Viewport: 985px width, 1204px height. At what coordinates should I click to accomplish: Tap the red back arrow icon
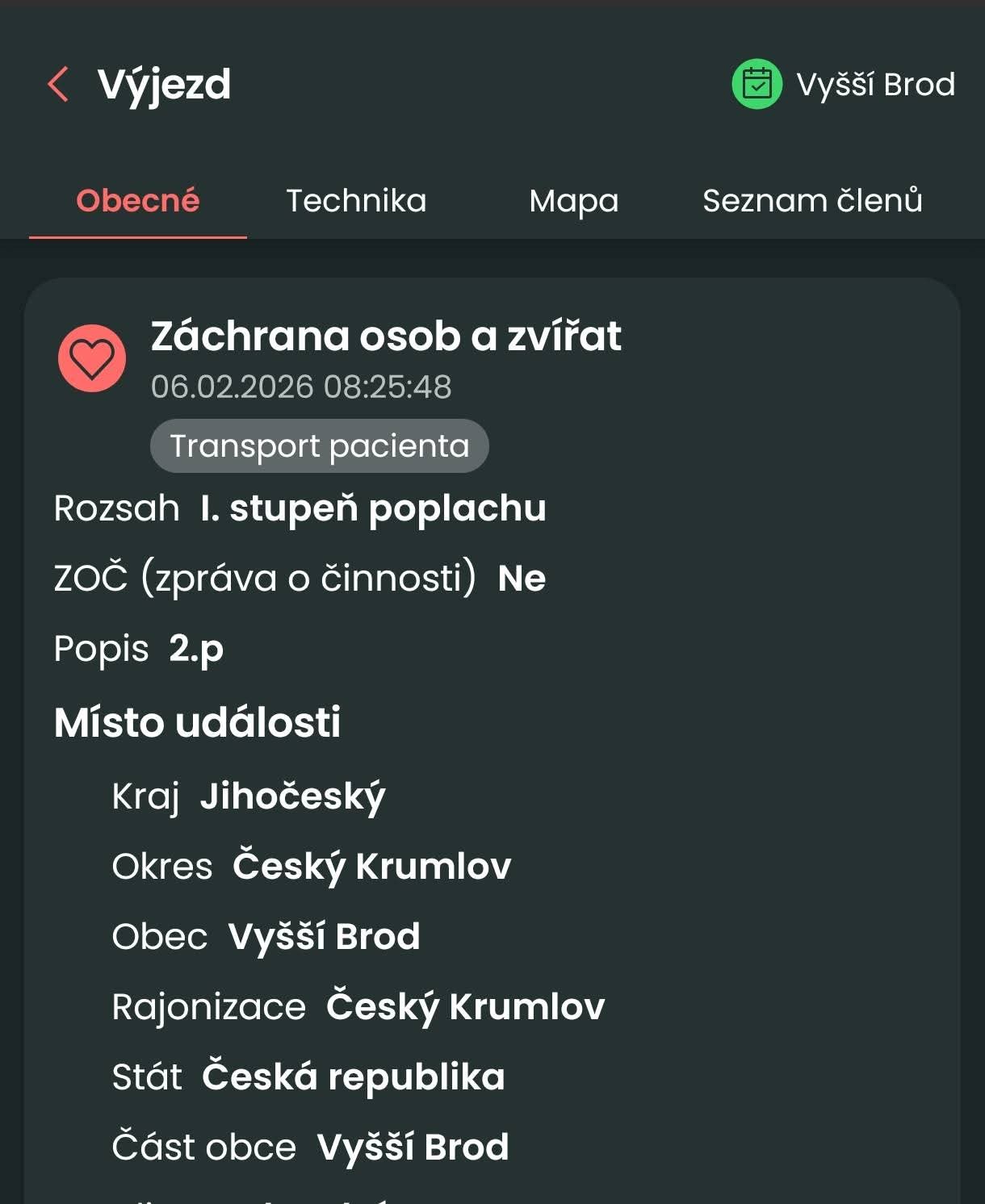58,84
